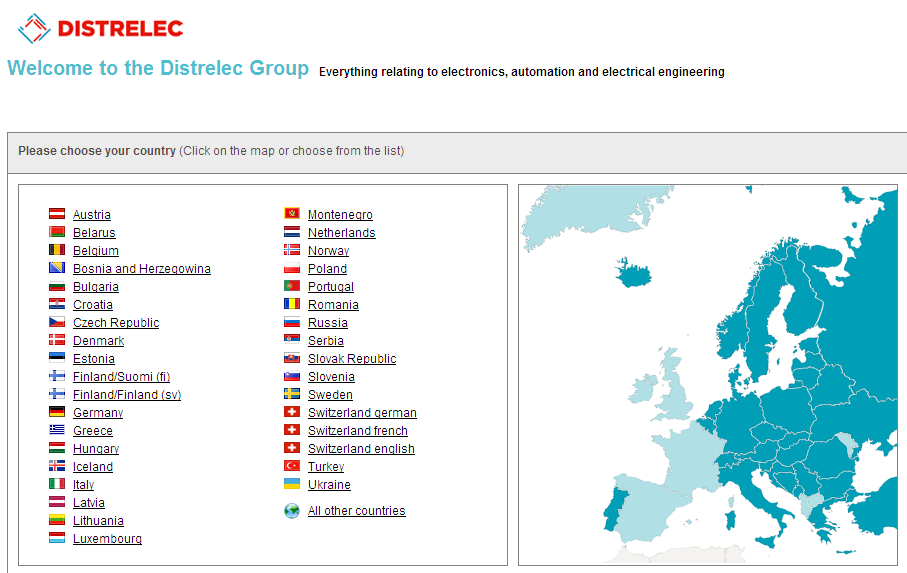Click the Netherlands flag icon
This screenshot has height=573, width=907.
click(x=292, y=232)
